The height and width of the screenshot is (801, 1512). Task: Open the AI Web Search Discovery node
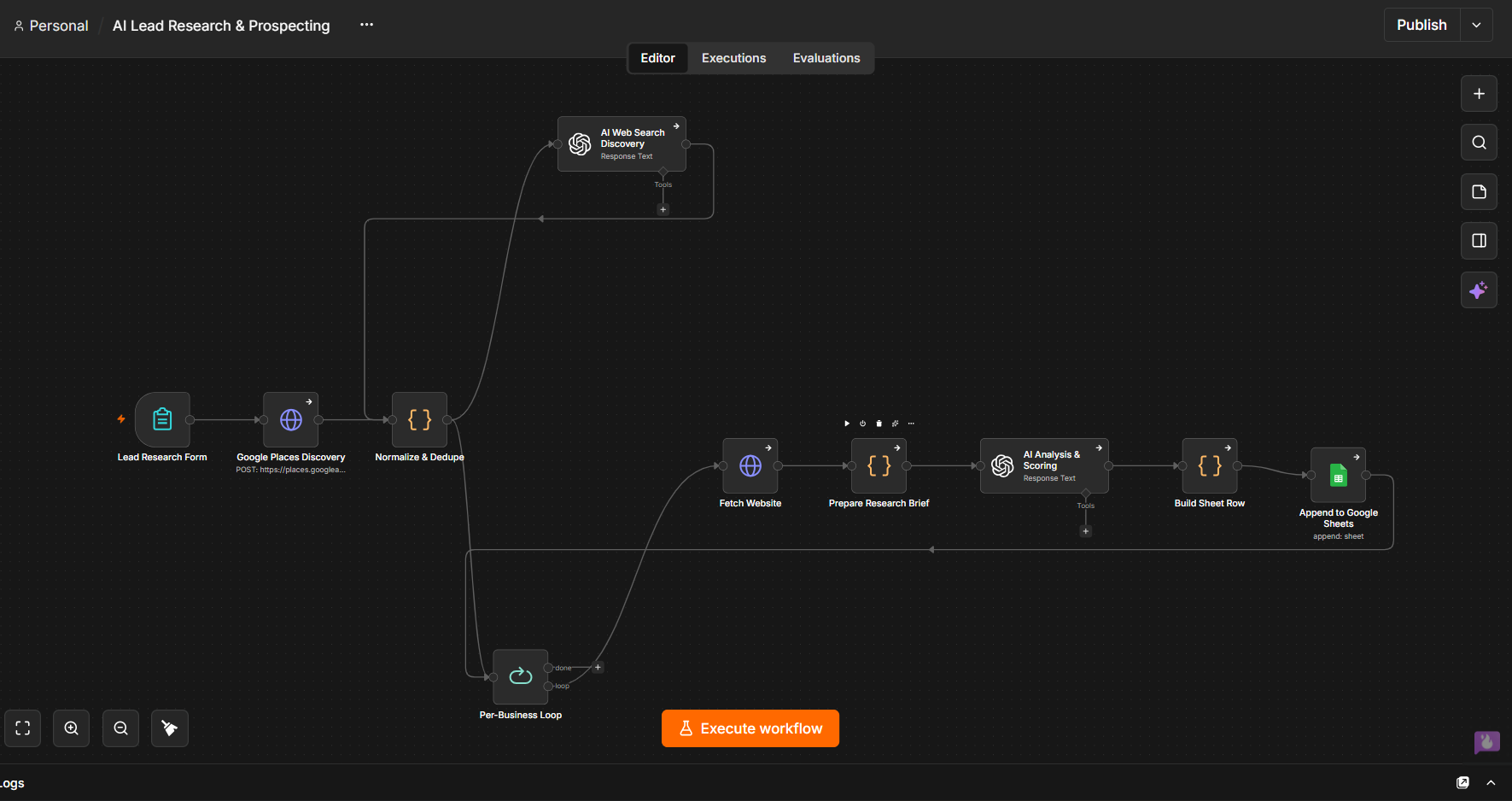[622, 144]
